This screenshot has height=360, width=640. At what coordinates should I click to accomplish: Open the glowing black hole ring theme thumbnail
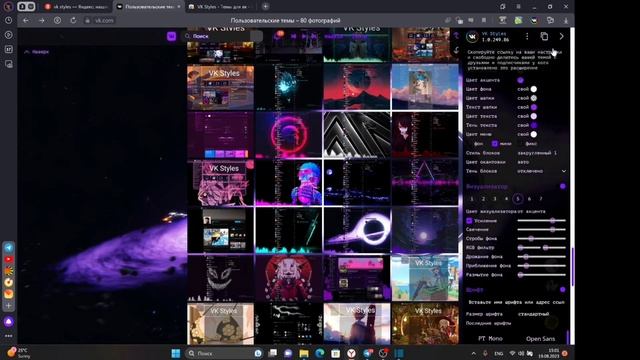[357, 230]
